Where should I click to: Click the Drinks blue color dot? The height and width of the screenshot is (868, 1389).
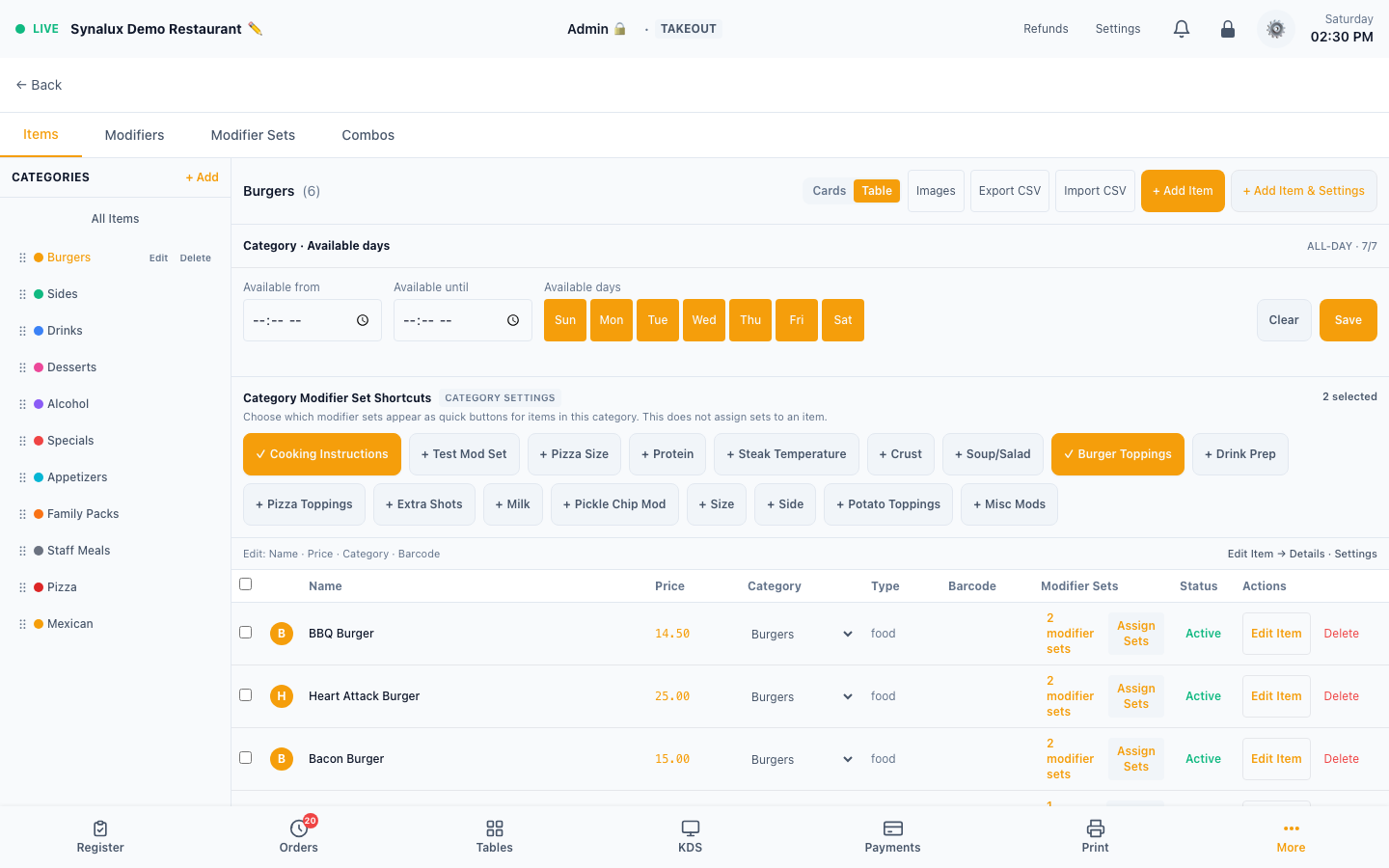pyautogui.click(x=39, y=331)
